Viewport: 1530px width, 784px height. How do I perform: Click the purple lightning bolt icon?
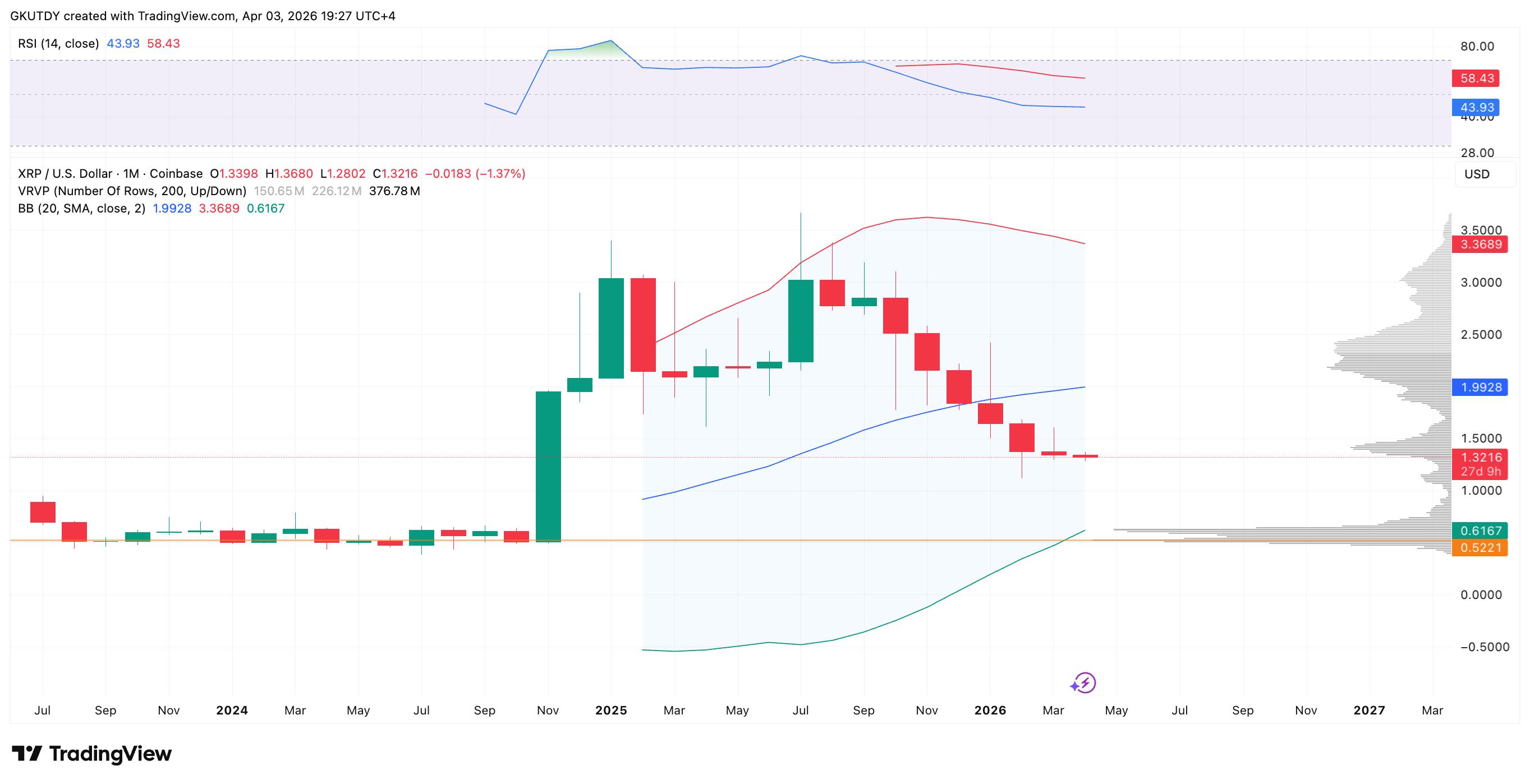[x=1084, y=682]
